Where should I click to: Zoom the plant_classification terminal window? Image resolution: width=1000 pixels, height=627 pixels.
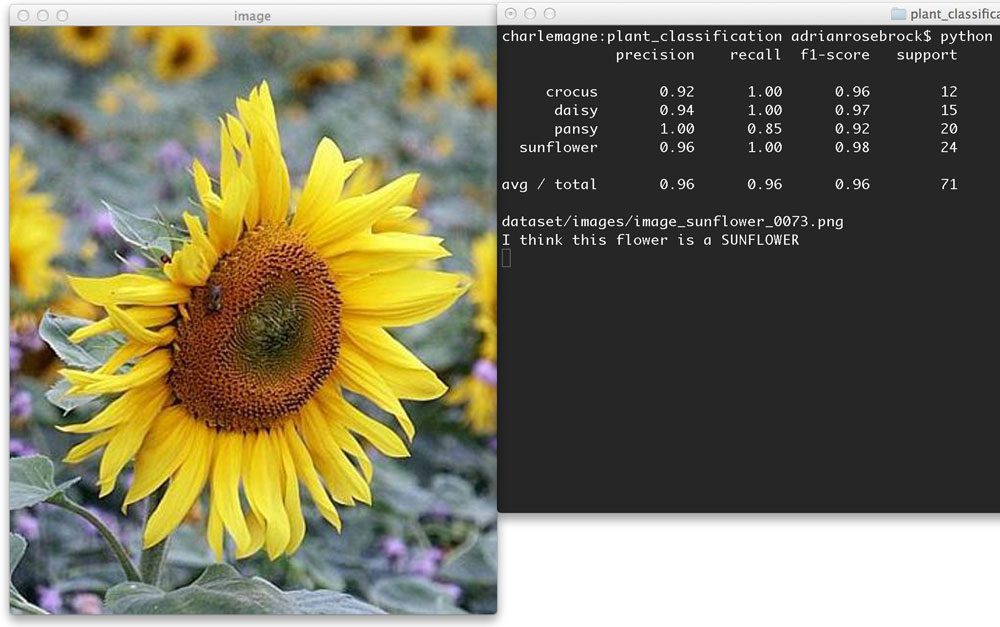[x=550, y=13]
